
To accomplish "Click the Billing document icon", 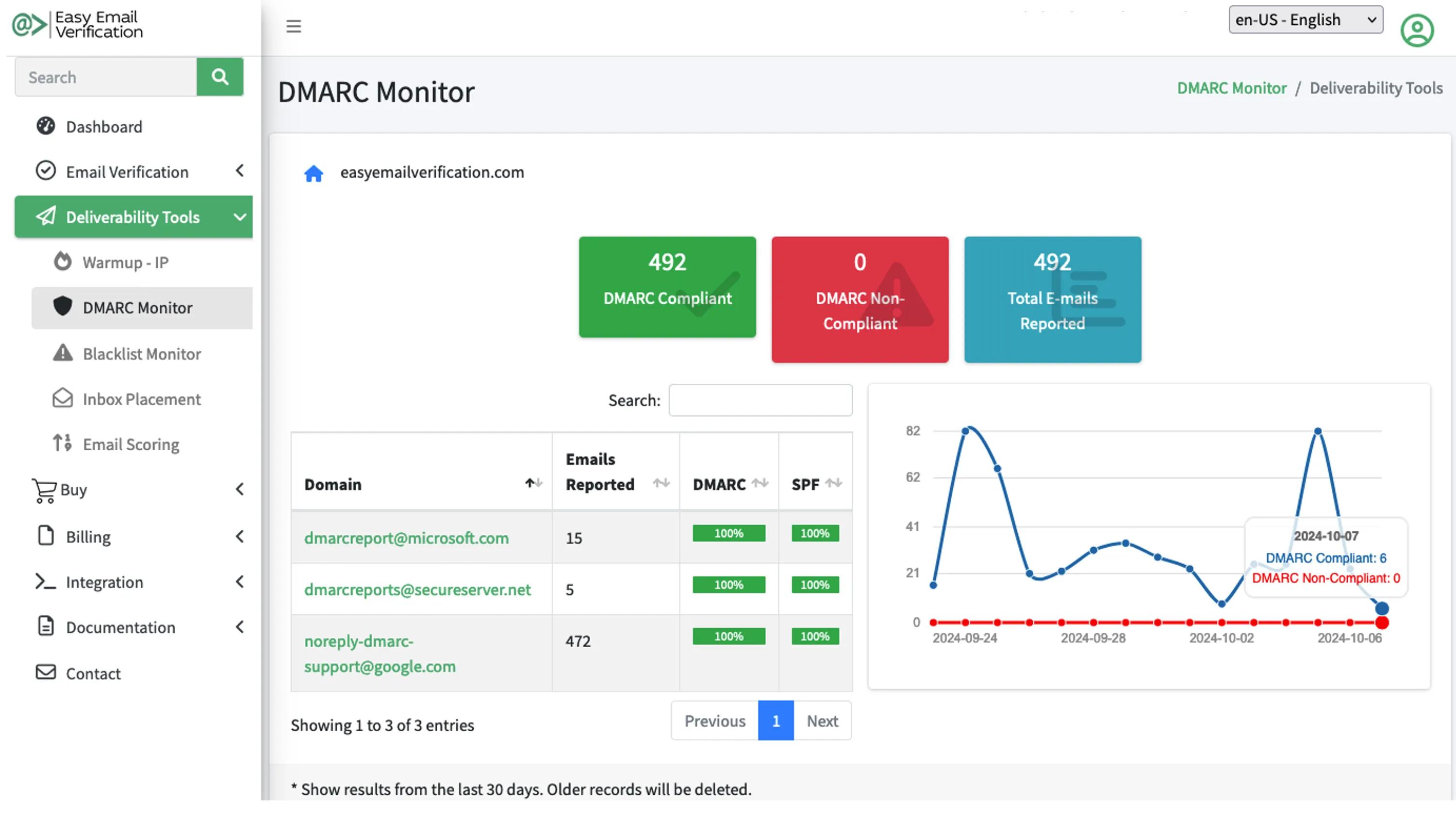I will click(46, 536).
